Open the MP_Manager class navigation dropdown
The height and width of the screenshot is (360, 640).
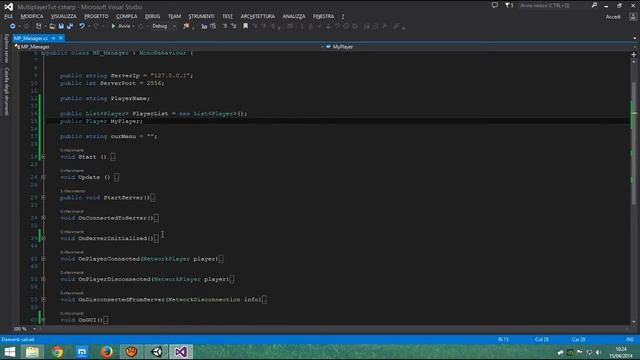(x=168, y=47)
